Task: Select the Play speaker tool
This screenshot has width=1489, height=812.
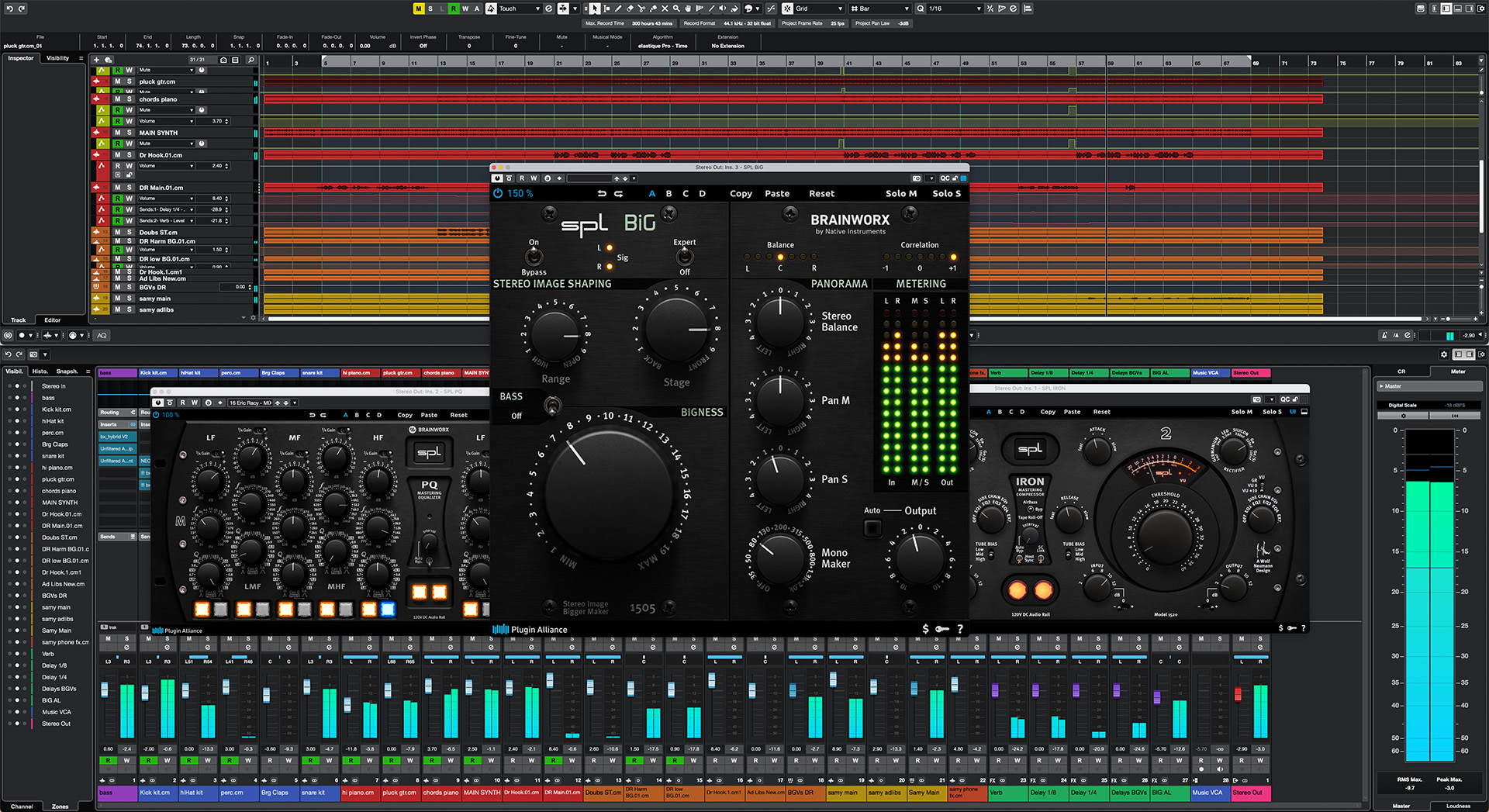Action: [x=722, y=9]
